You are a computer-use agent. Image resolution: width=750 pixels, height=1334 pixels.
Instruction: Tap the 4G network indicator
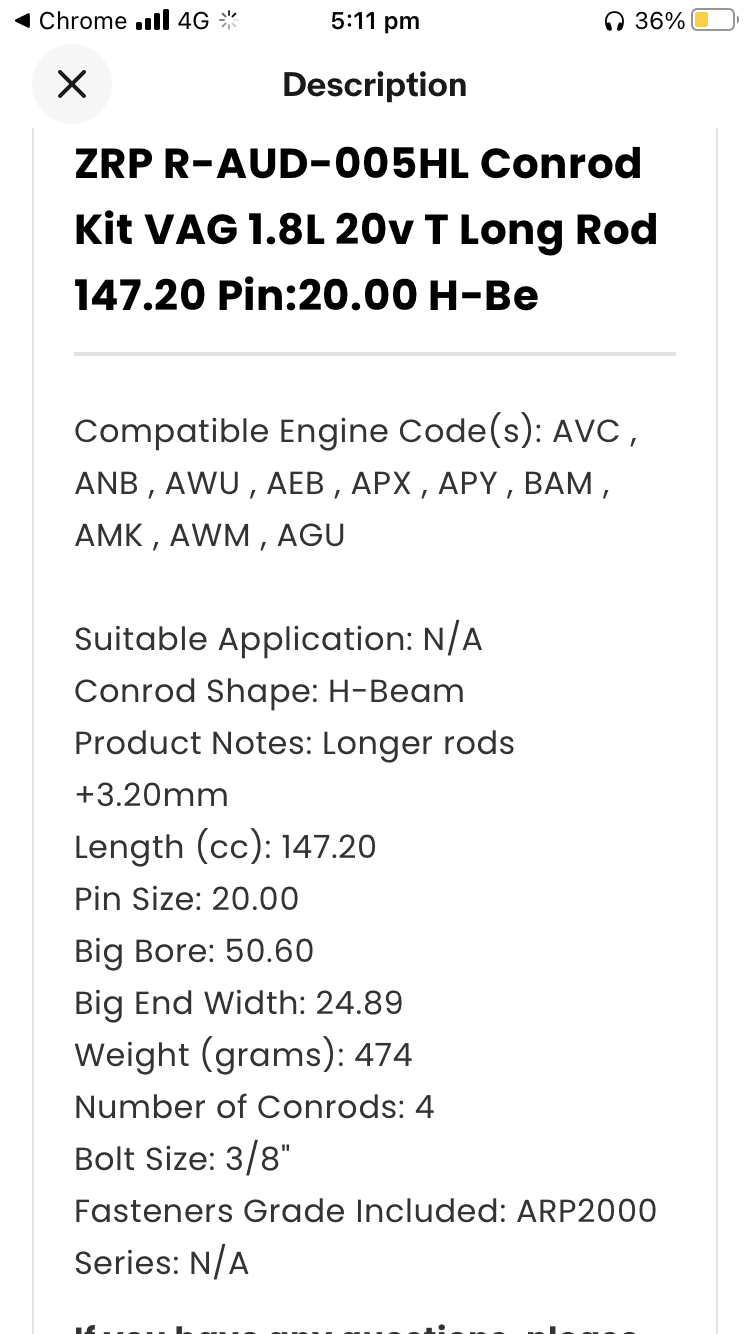click(193, 21)
